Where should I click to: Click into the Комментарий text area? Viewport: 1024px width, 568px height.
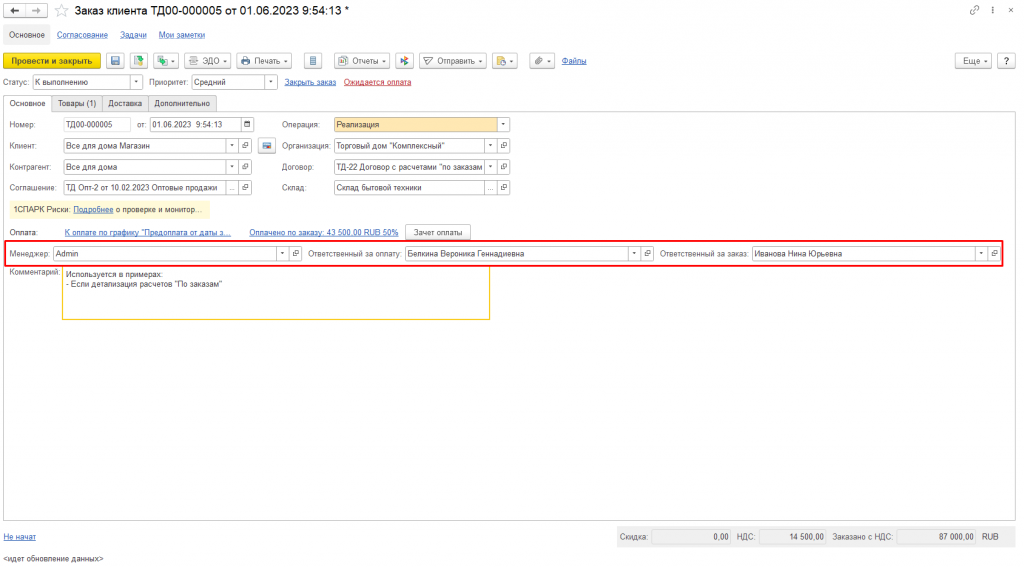coord(276,293)
